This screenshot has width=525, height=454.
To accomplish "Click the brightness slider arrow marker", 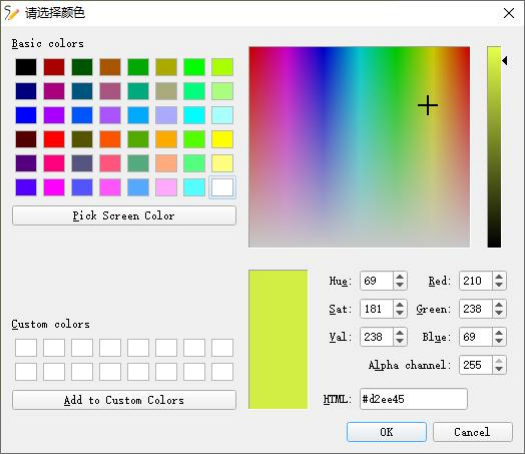I will pos(505,61).
